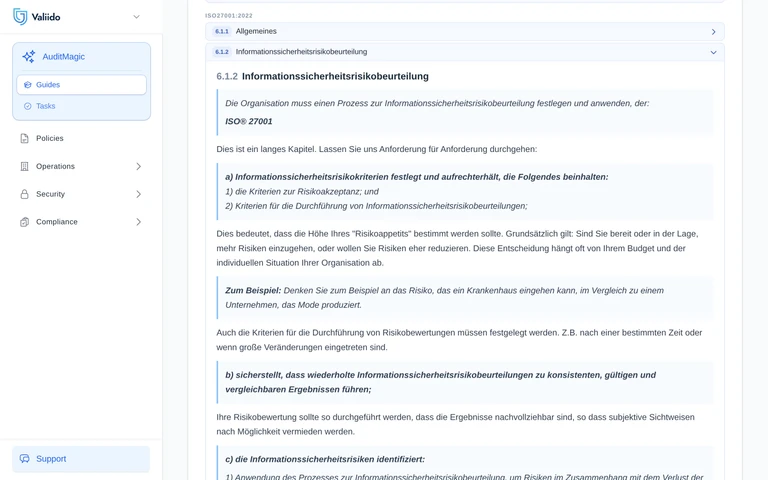Screen dimensions: 768x480
Task: Click paragraph starting 'Auch die Kriterien'
Action: 459,340
